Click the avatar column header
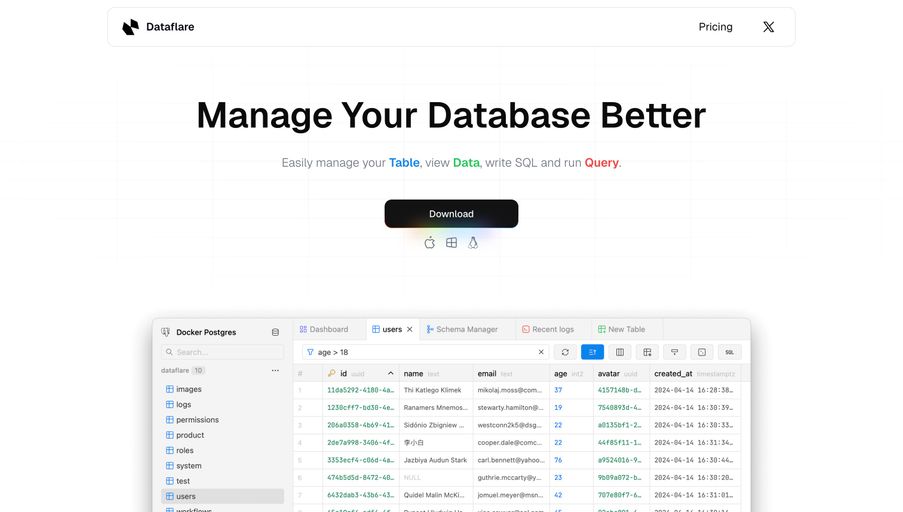 point(621,374)
